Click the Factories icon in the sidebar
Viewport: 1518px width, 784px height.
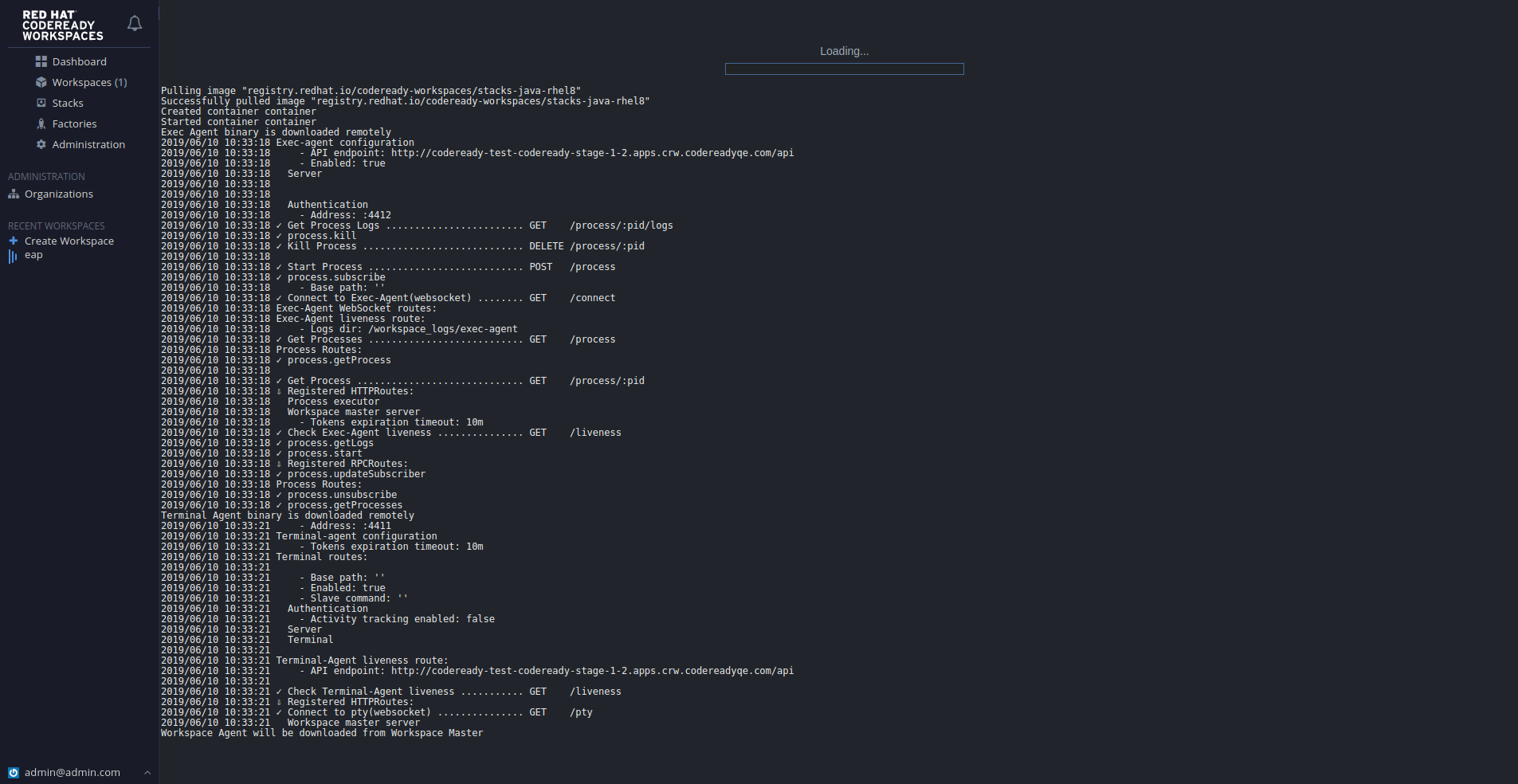pos(41,123)
